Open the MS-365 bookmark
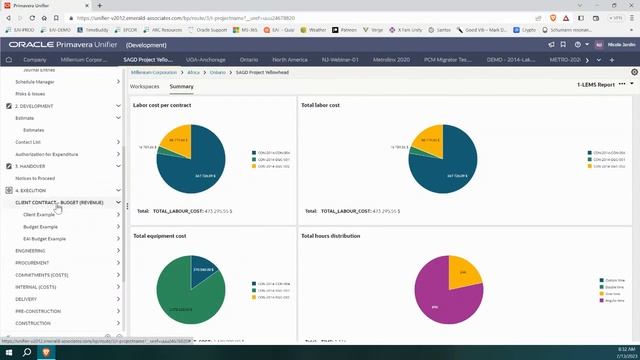 point(246,30)
